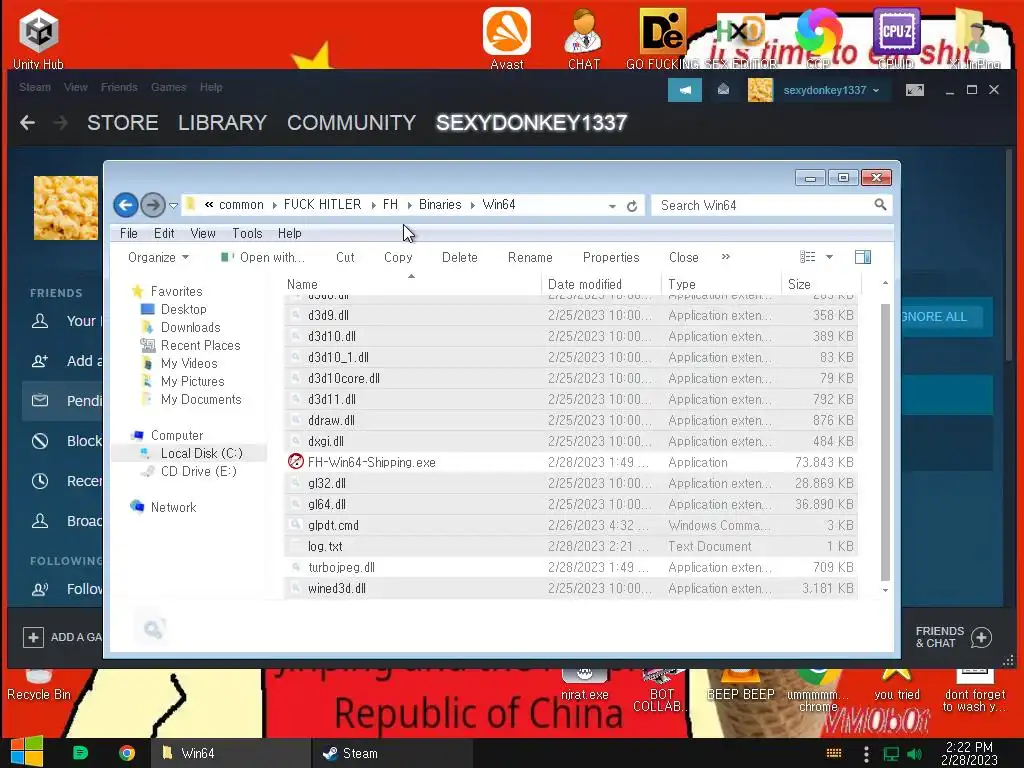Click the Binaries breadcrumb in address bar
Screen dimensions: 1024x768
(440, 204)
